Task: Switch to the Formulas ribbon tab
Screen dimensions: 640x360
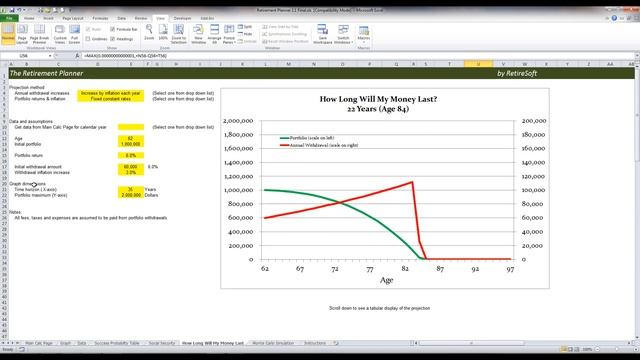Action: [x=100, y=18]
